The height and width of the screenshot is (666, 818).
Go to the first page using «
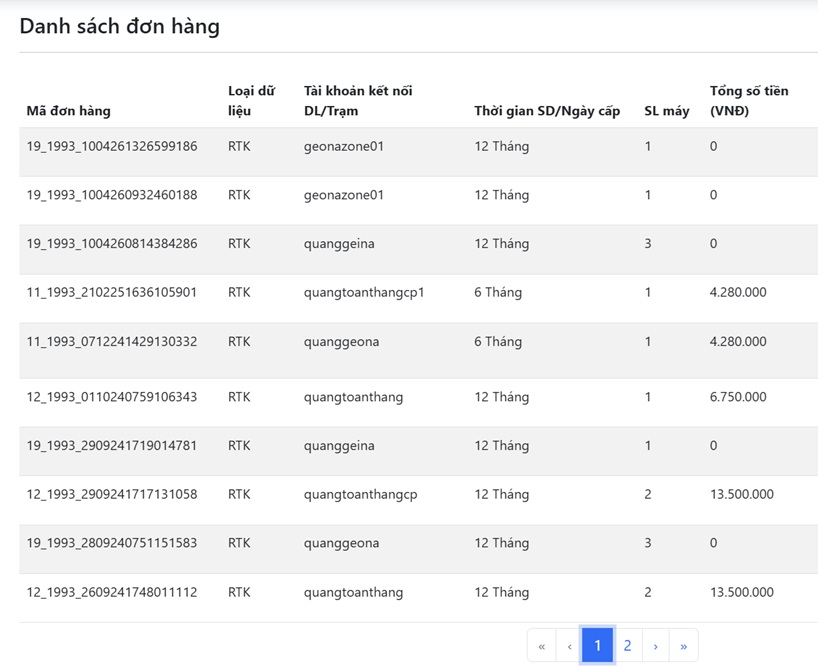click(x=542, y=646)
